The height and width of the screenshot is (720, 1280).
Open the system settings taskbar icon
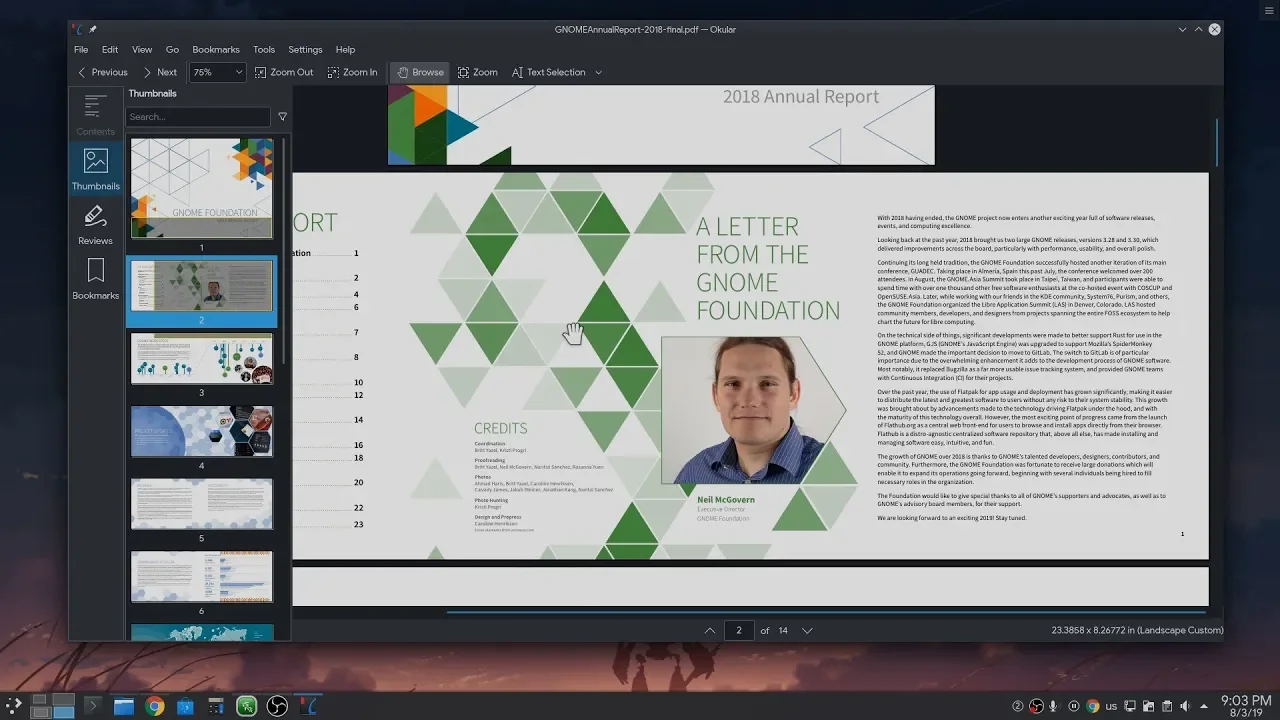click(x=216, y=707)
